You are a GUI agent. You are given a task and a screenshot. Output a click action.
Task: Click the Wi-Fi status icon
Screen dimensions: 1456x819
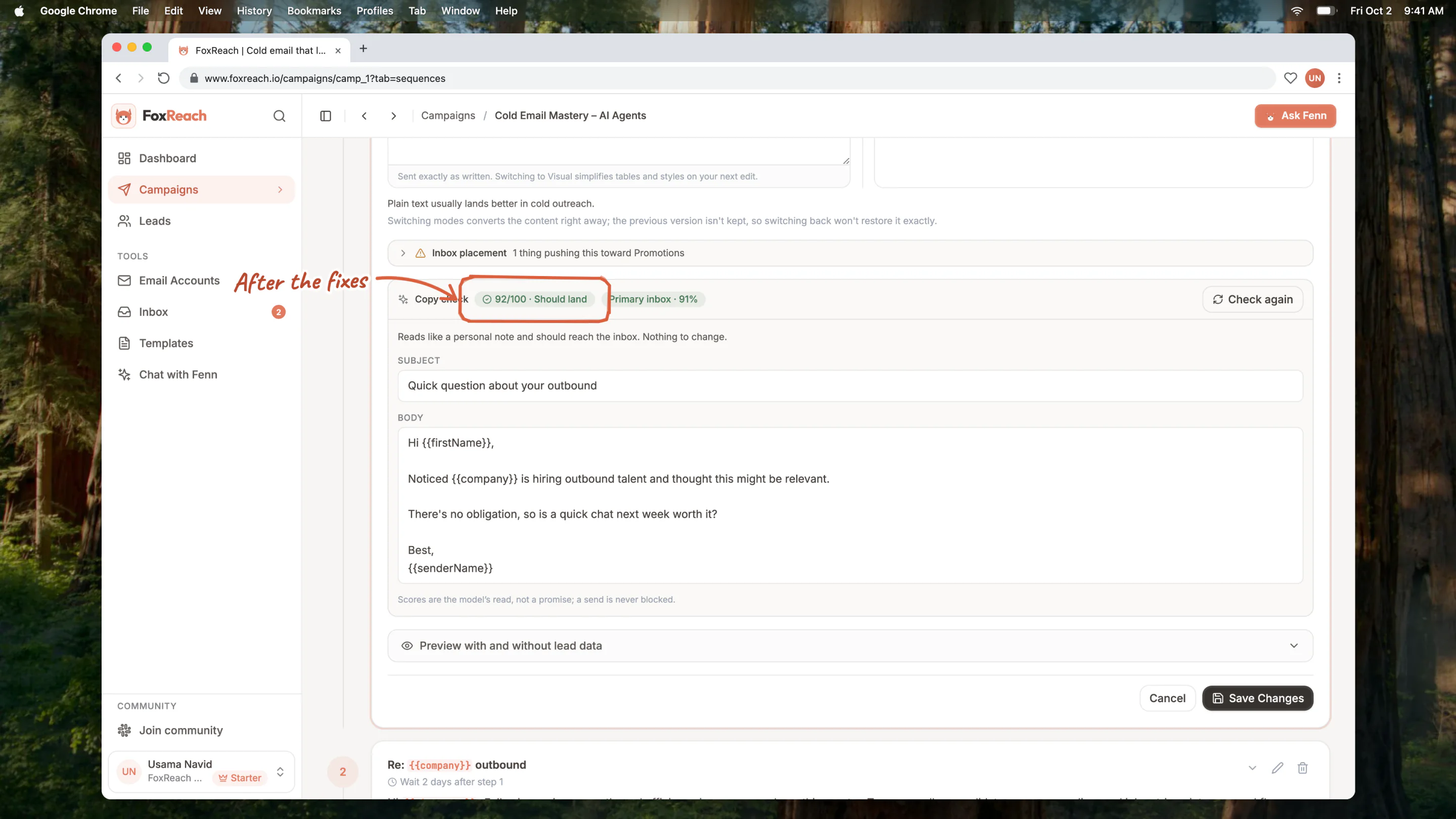[1297, 11]
